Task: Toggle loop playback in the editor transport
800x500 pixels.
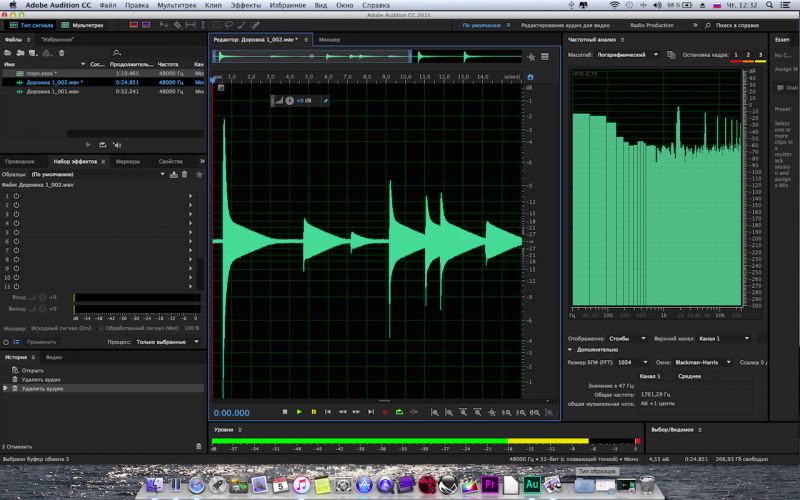Action: coord(399,412)
